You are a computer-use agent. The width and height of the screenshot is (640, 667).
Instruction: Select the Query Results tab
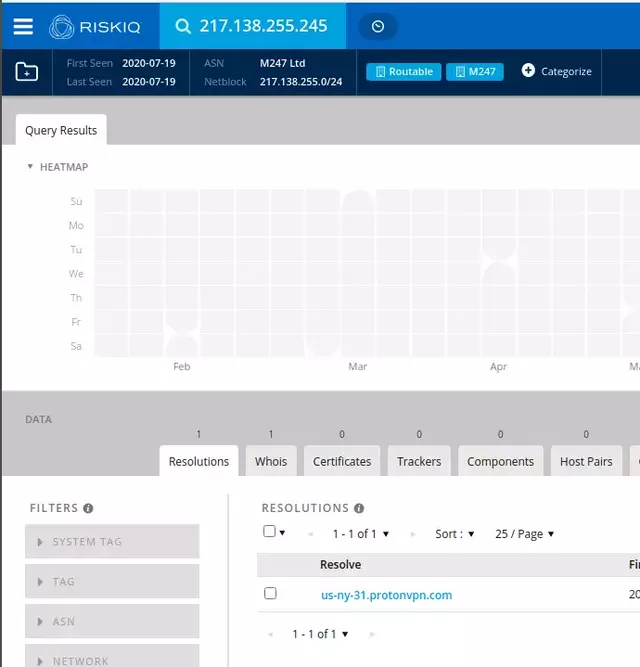pyautogui.click(x=61, y=130)
